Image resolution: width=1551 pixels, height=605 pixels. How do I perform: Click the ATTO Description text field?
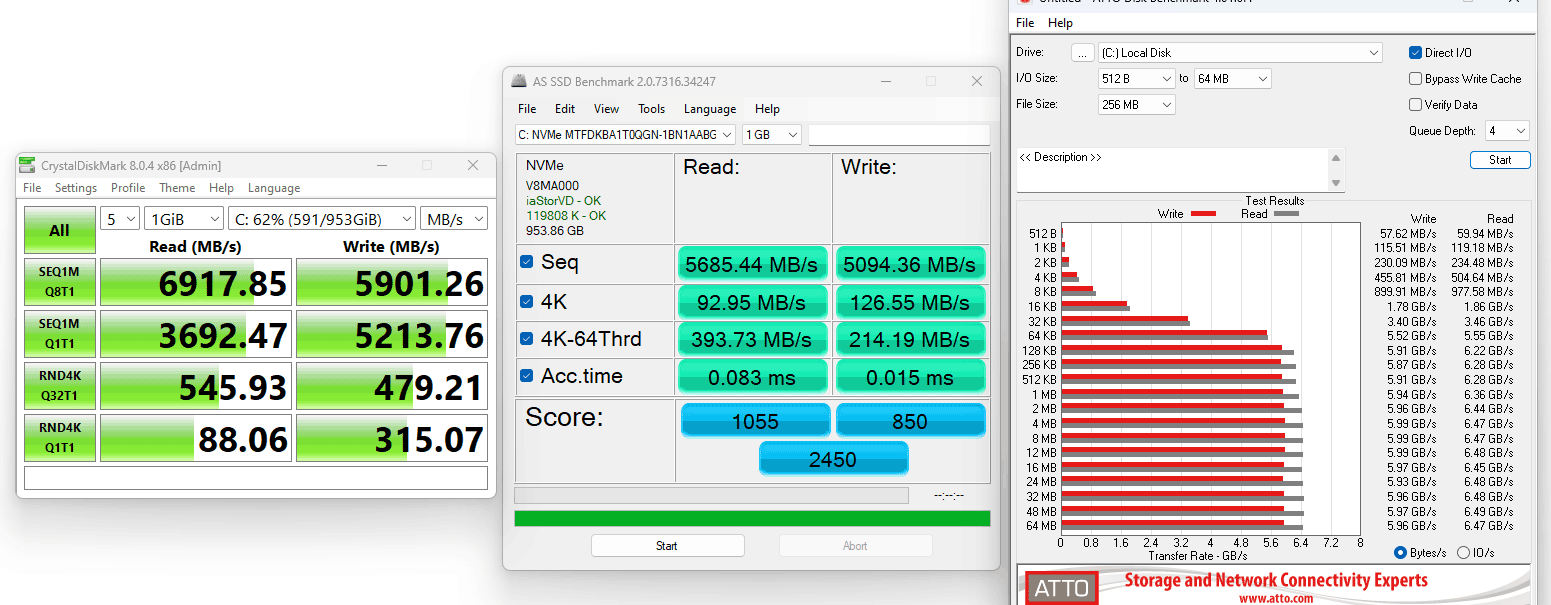pyautogui.click(x=1171, y=170)
